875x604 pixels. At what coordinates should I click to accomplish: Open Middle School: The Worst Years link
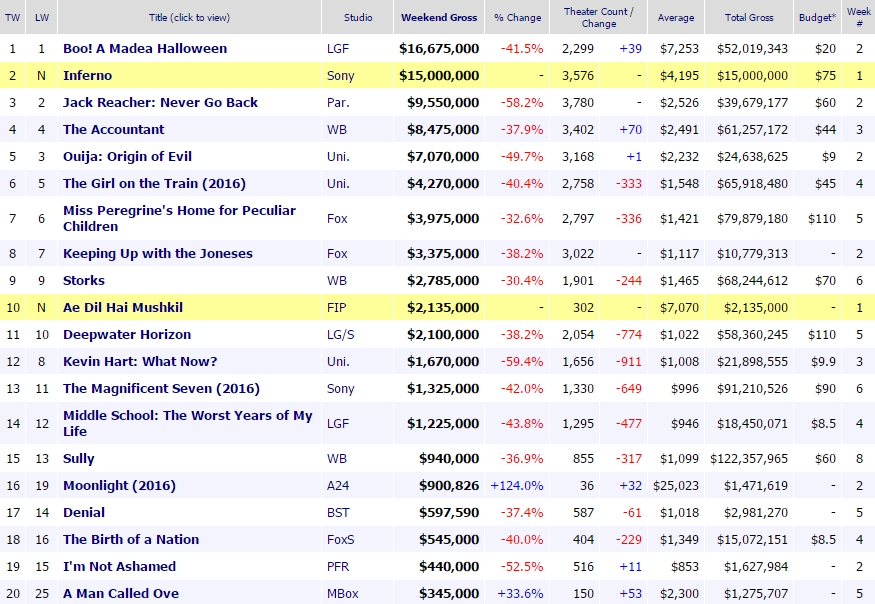pyautogui.click(x=188, y=423)
